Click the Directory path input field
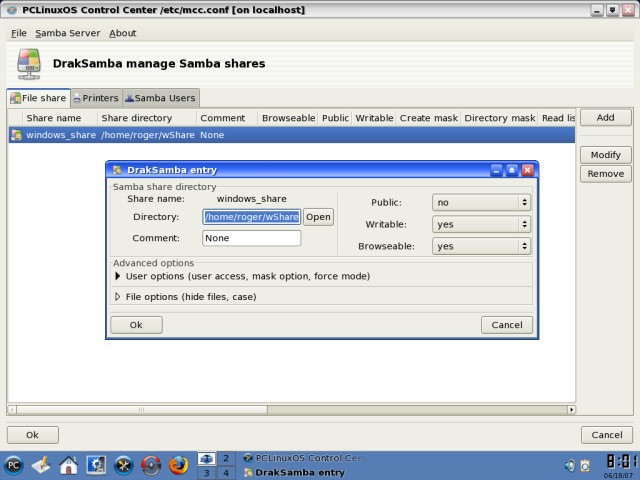The height and width of the screenshot is (480, 640). pos(251,217)
